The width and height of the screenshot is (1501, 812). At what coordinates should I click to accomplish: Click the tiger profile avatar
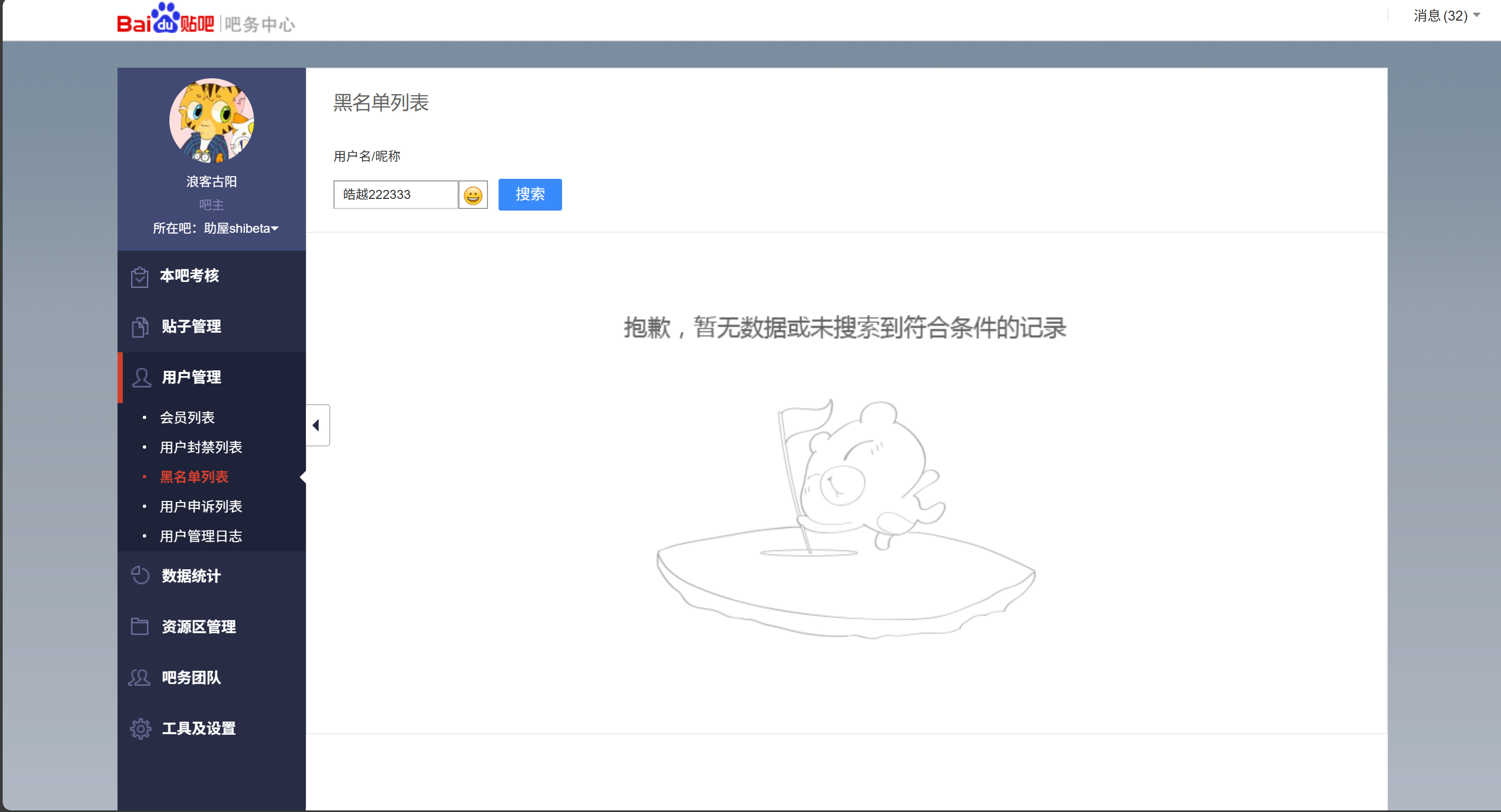[x=212, y=121]
